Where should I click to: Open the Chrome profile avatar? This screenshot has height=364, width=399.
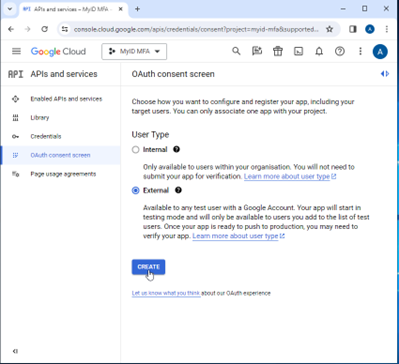pos(370,29)
